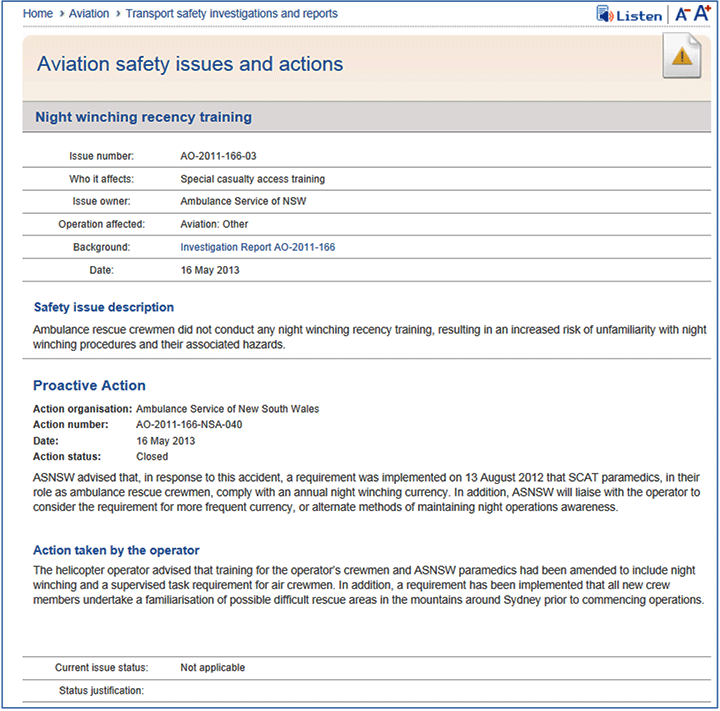Open the Aviation breadcrumb link
Screen dimensions: 720x711
pos(89,14)
